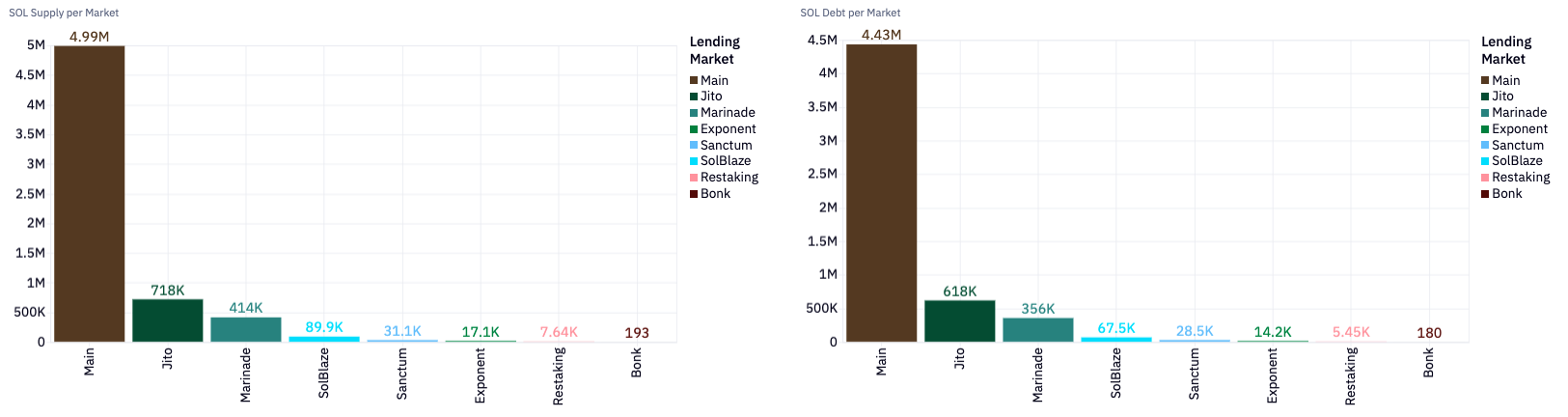
Task: Click the 'SOL Supply per Market' chart title
Action: (65, 13)
